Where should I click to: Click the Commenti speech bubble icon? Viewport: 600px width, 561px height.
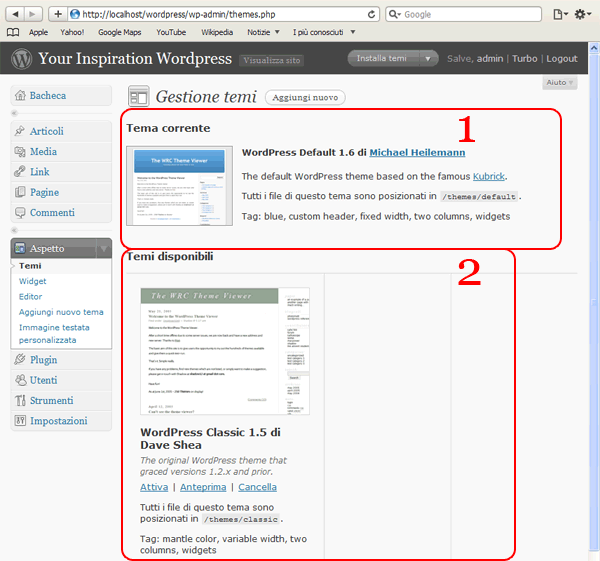20,212
